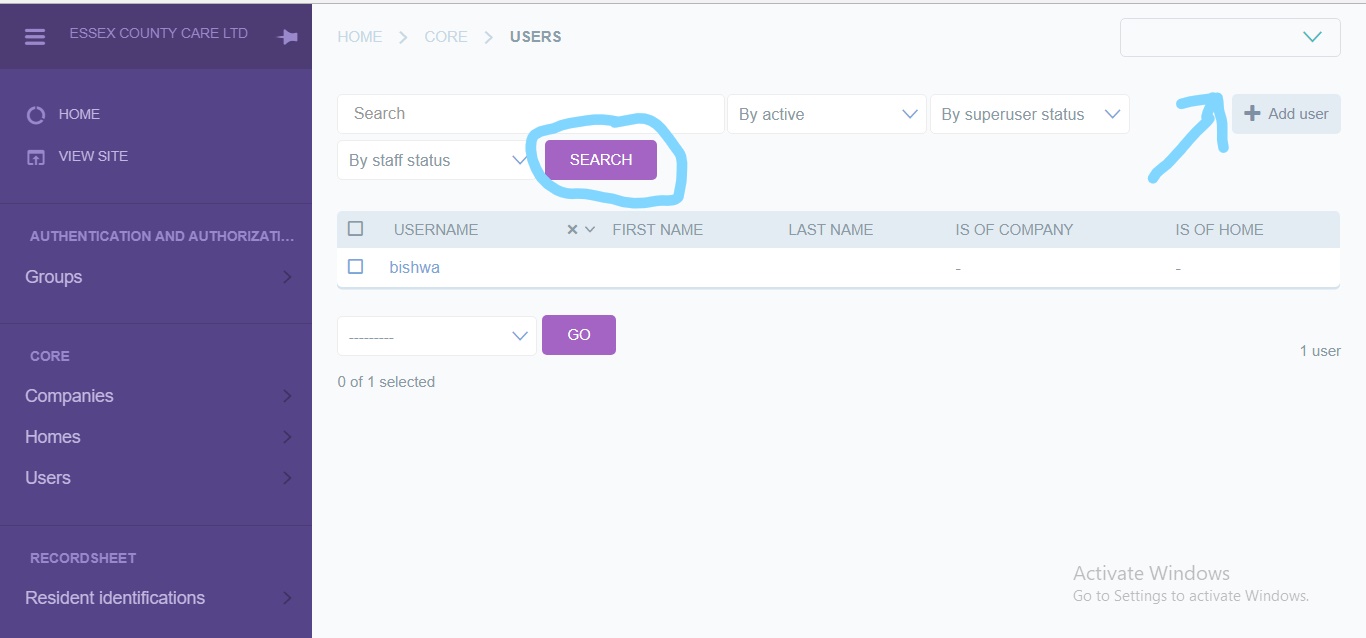
Task: Open the bulk action dropdown beside Go
Action: (x=436, y=336)
